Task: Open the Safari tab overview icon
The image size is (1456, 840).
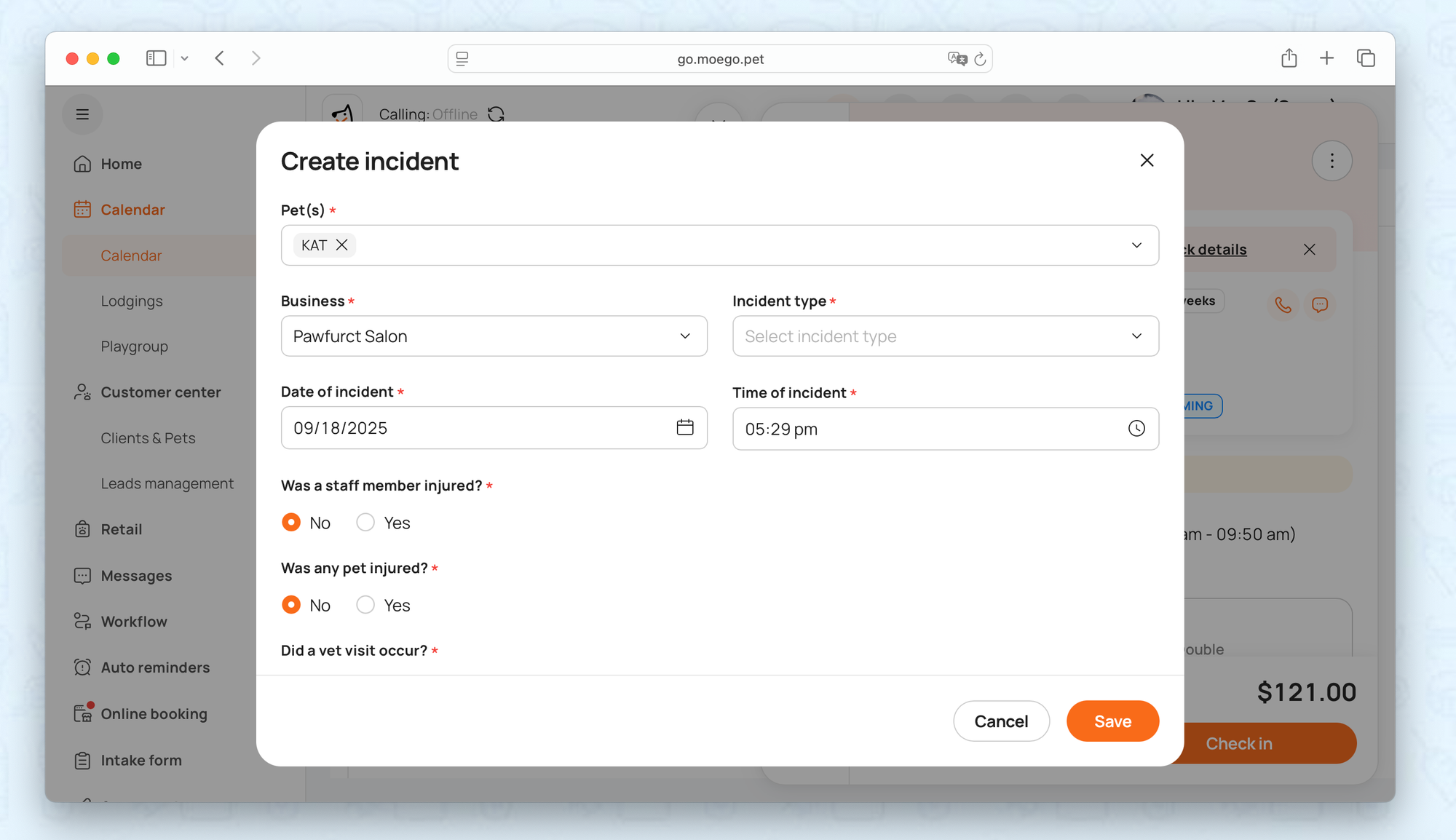Action: (x=1366, y=58)
